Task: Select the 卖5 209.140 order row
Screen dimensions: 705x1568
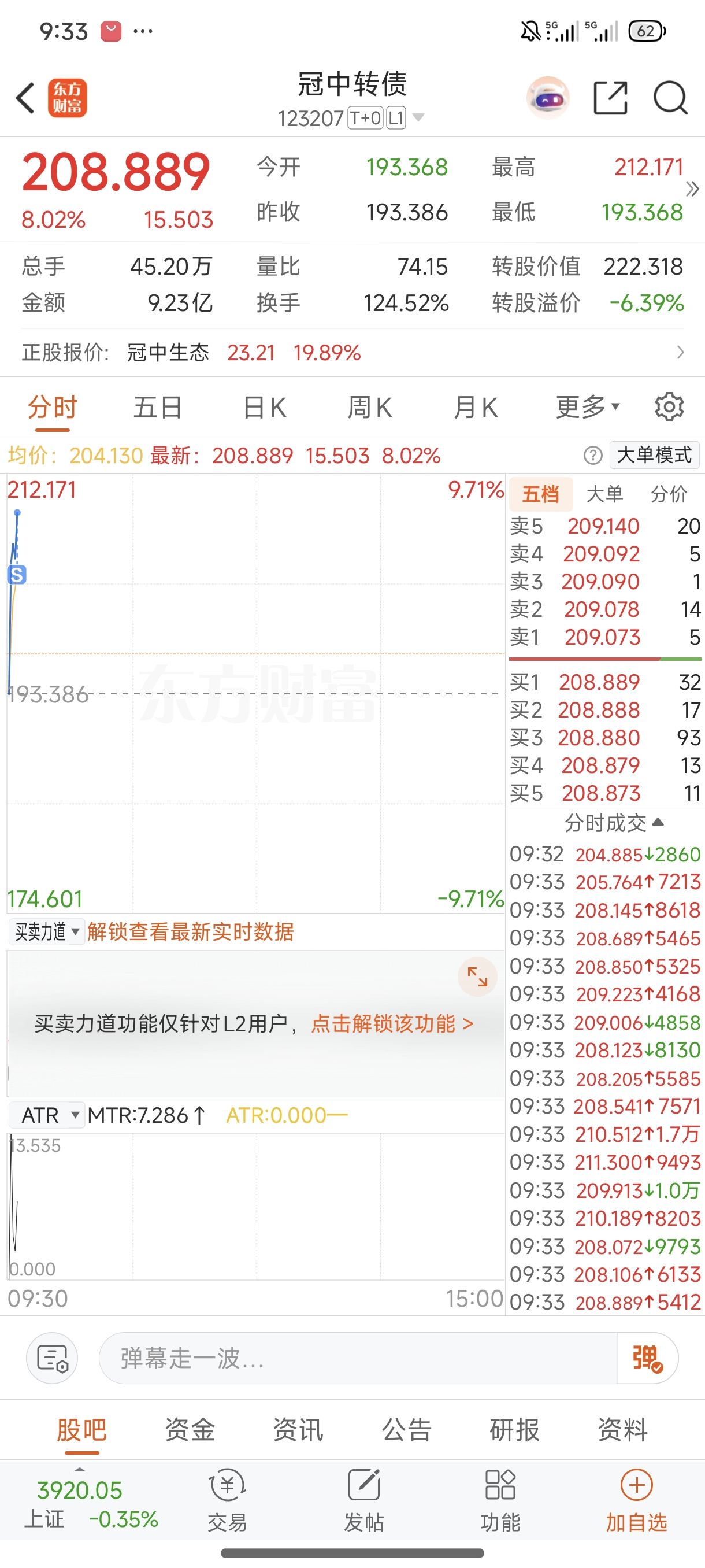Action: (x=605, y=526)
